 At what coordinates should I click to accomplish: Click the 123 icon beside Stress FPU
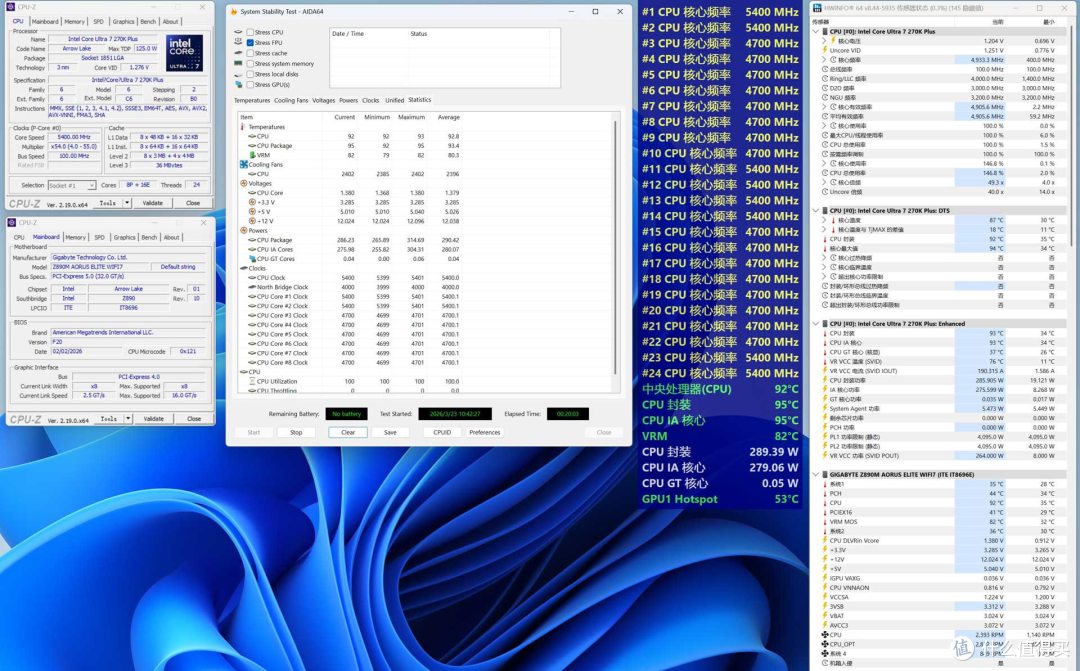[x=238, y=42]
